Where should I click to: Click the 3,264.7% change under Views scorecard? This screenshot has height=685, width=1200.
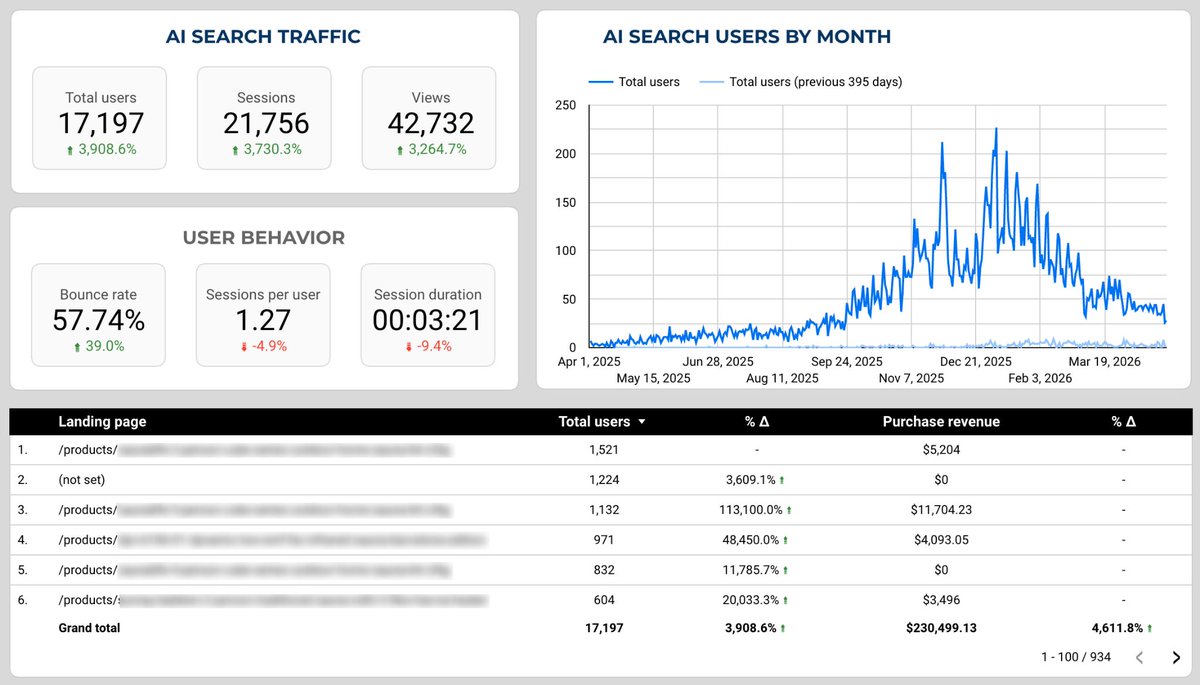click(431, 149)
